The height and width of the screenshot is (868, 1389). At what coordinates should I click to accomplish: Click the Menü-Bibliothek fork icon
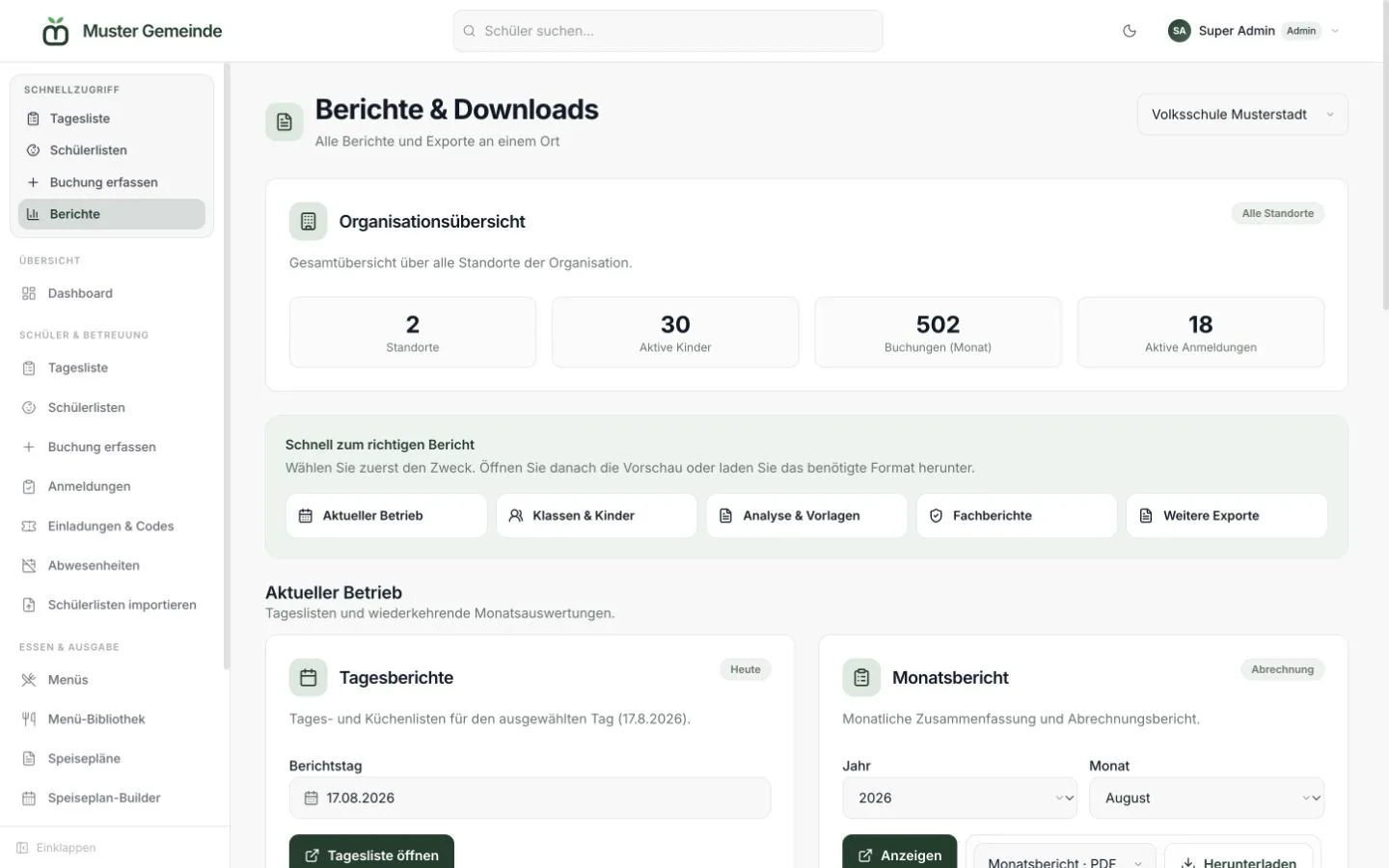[29, 719]
